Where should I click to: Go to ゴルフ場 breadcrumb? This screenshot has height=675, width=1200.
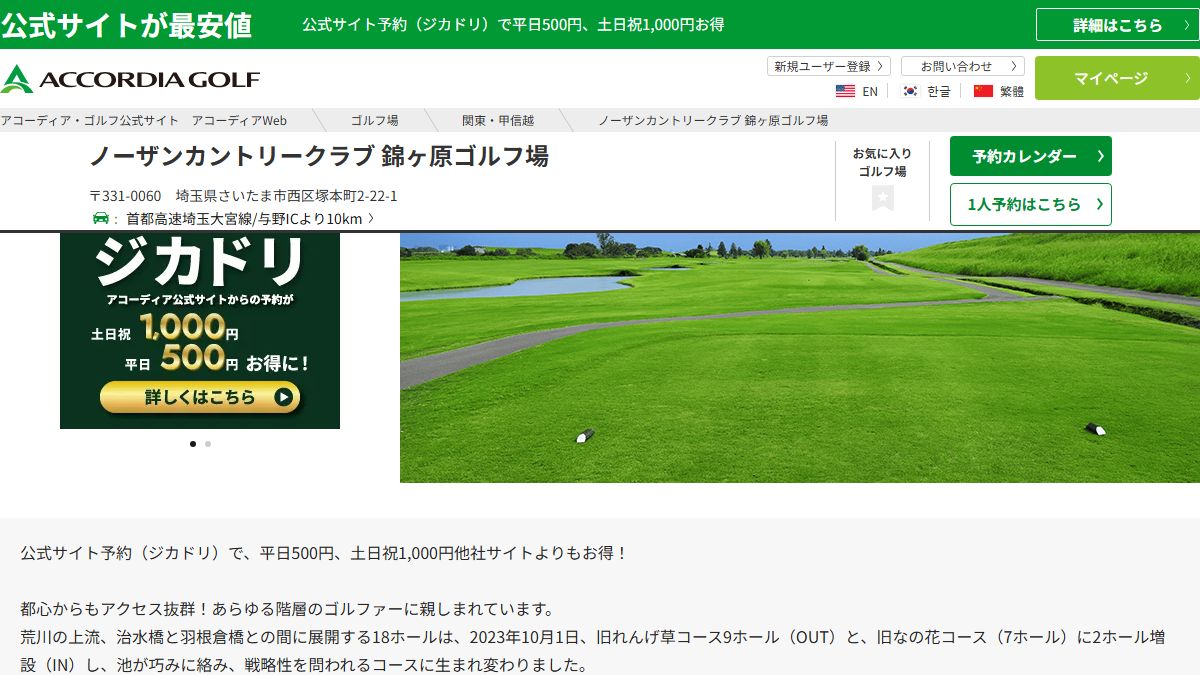pyautogui.click(x=374, y=120)
